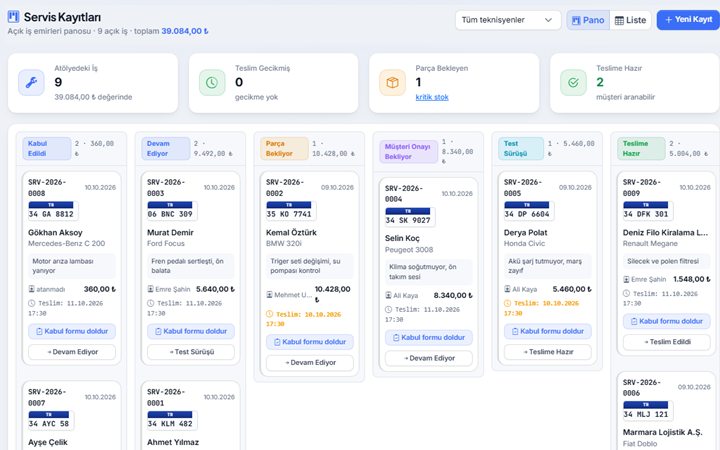Viewport: 720px width, 450px height.
Task: Click the Kabul Edildi column header
Action: tap(47, 148)
